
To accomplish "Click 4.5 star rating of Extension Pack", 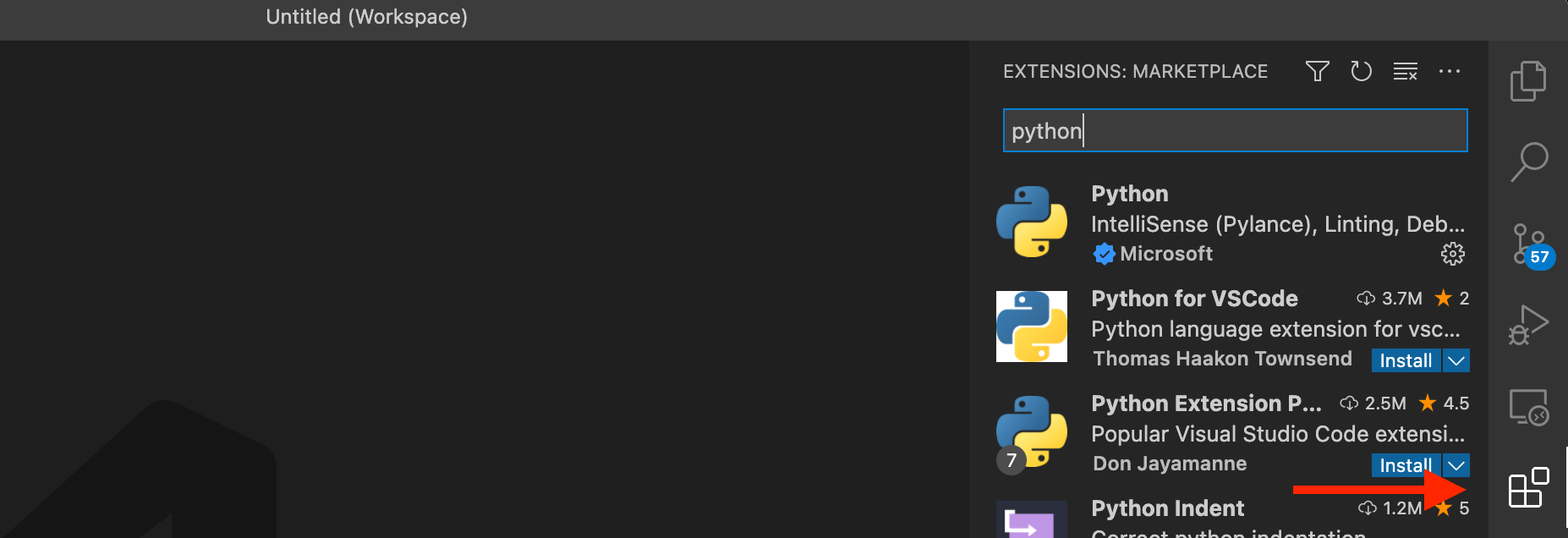I will 1444,403.
